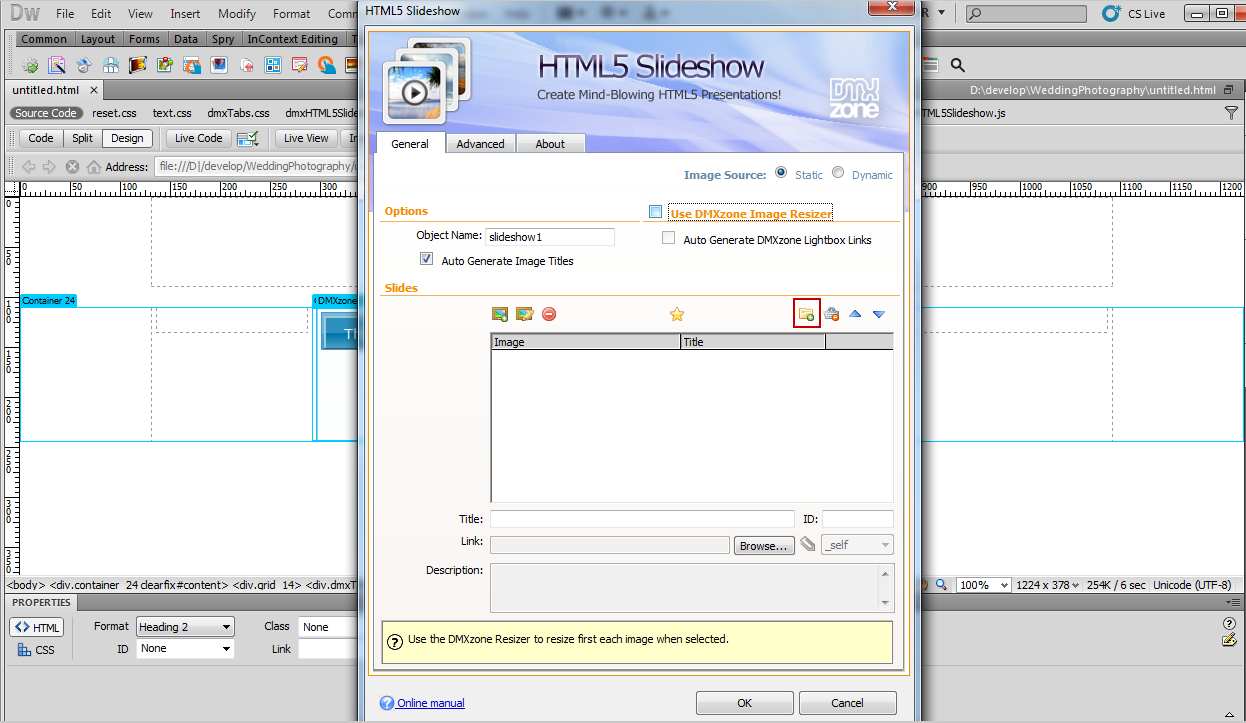Screen dimensions: 1246x723
Task: Enable Use DMXzone Image Resizer checkbox
Action: tap(656, 212)
